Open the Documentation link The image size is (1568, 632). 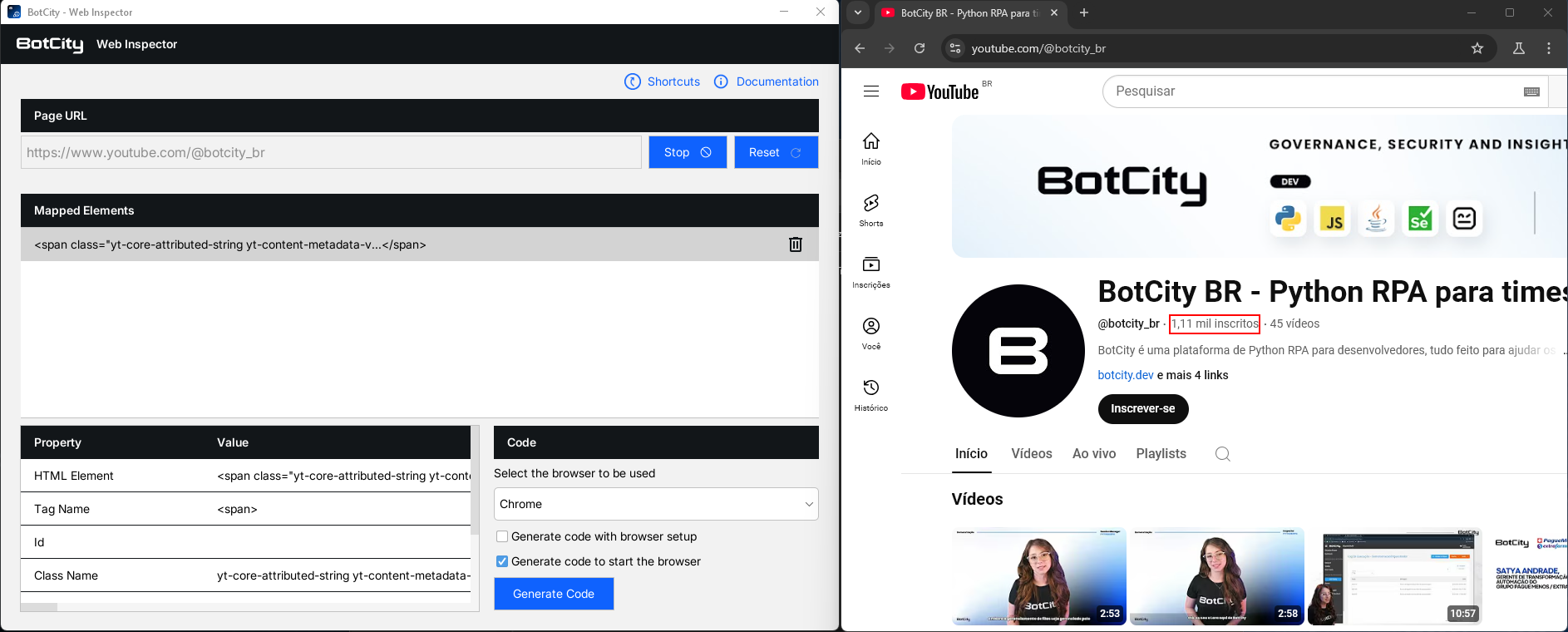point(777,81)
